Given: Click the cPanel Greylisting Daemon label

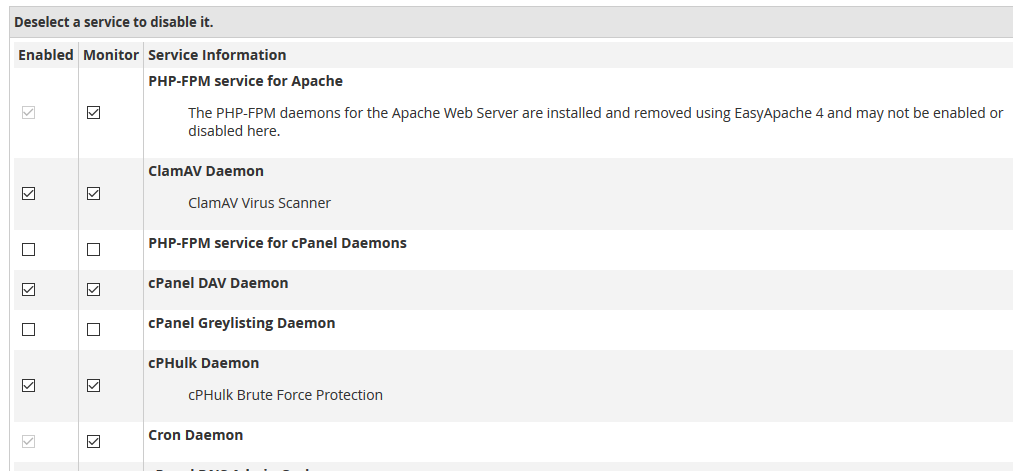Looking at the screenshot, I should point(242,323).
